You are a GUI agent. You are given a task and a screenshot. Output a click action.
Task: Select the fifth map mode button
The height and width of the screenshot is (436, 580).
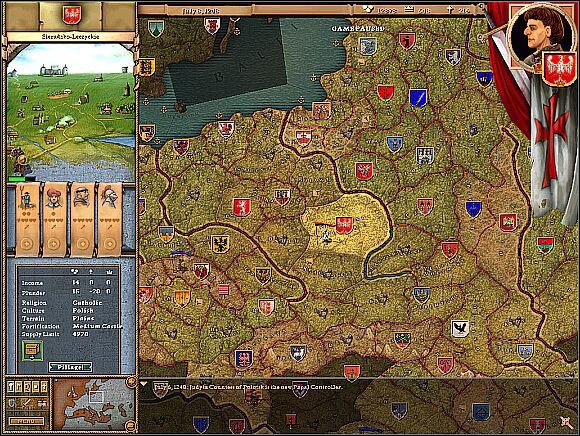pos(44,387)
